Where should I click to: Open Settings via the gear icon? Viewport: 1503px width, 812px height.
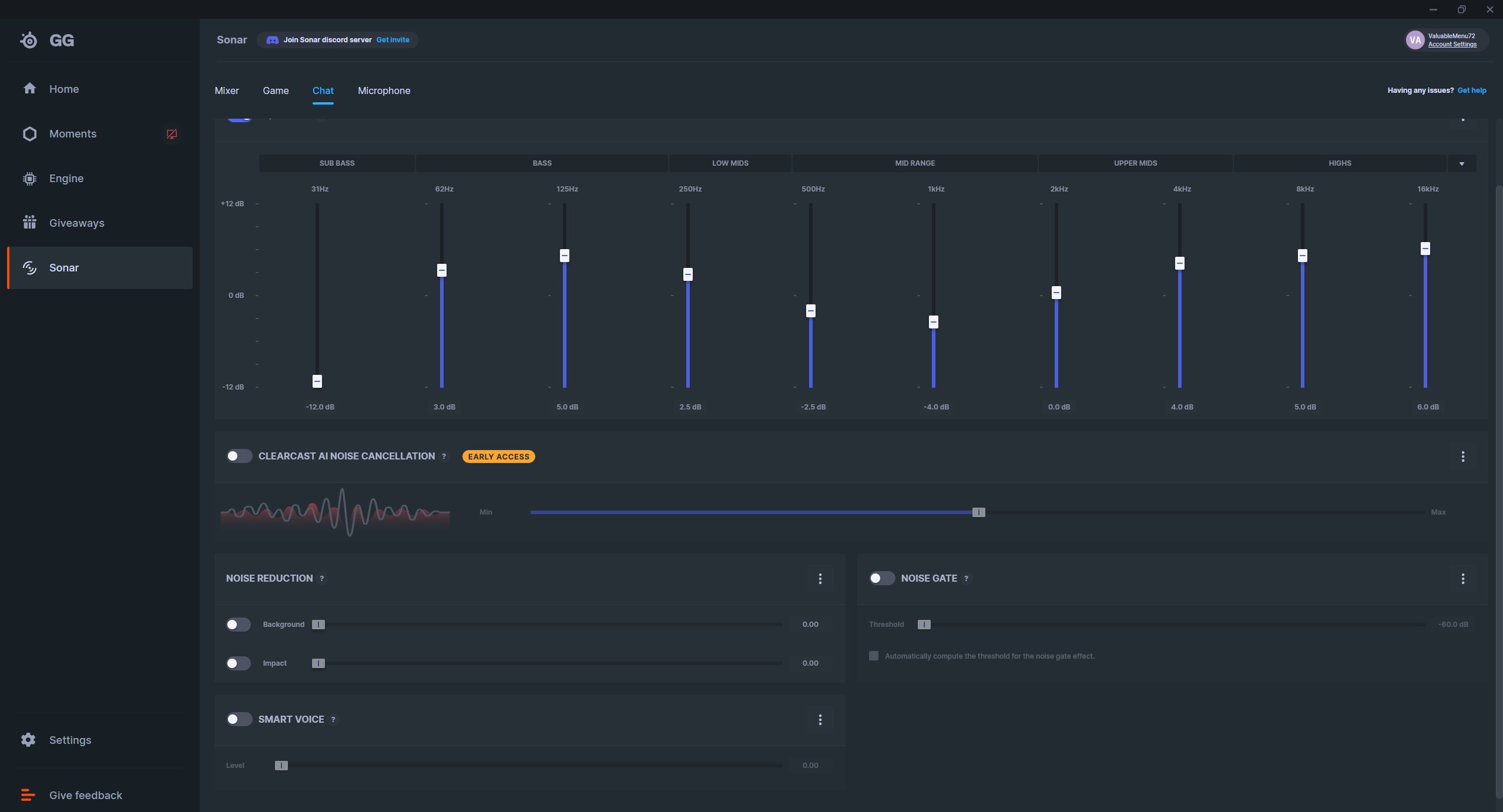point(28,740)
